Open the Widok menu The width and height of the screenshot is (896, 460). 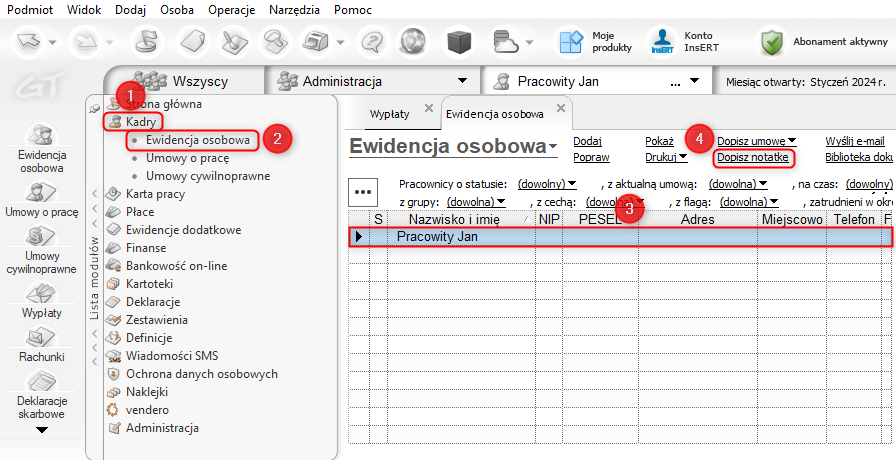(x=84, y=10)
